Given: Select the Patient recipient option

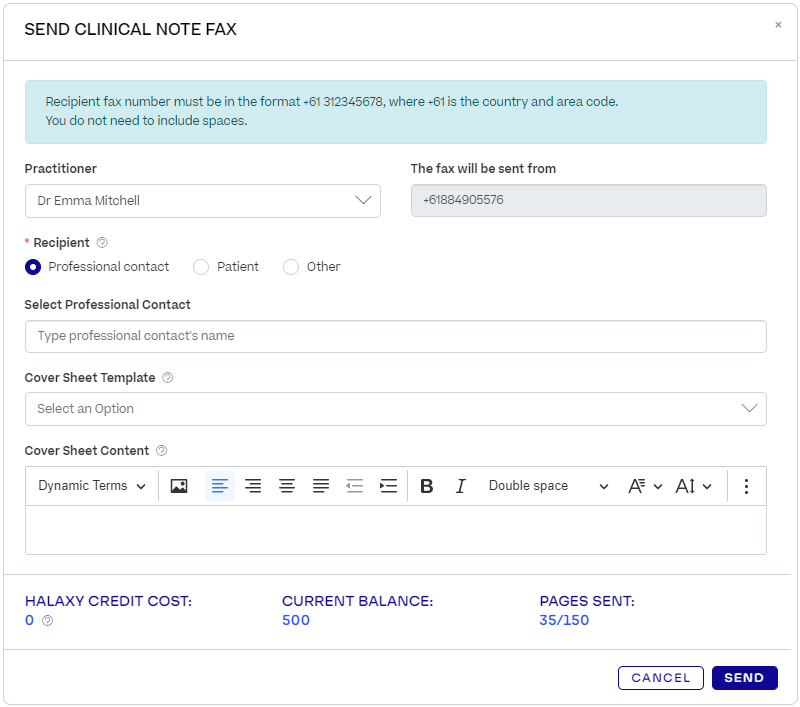Looking at the screenshot, I should pyautogui.click(x=200, y=267).
